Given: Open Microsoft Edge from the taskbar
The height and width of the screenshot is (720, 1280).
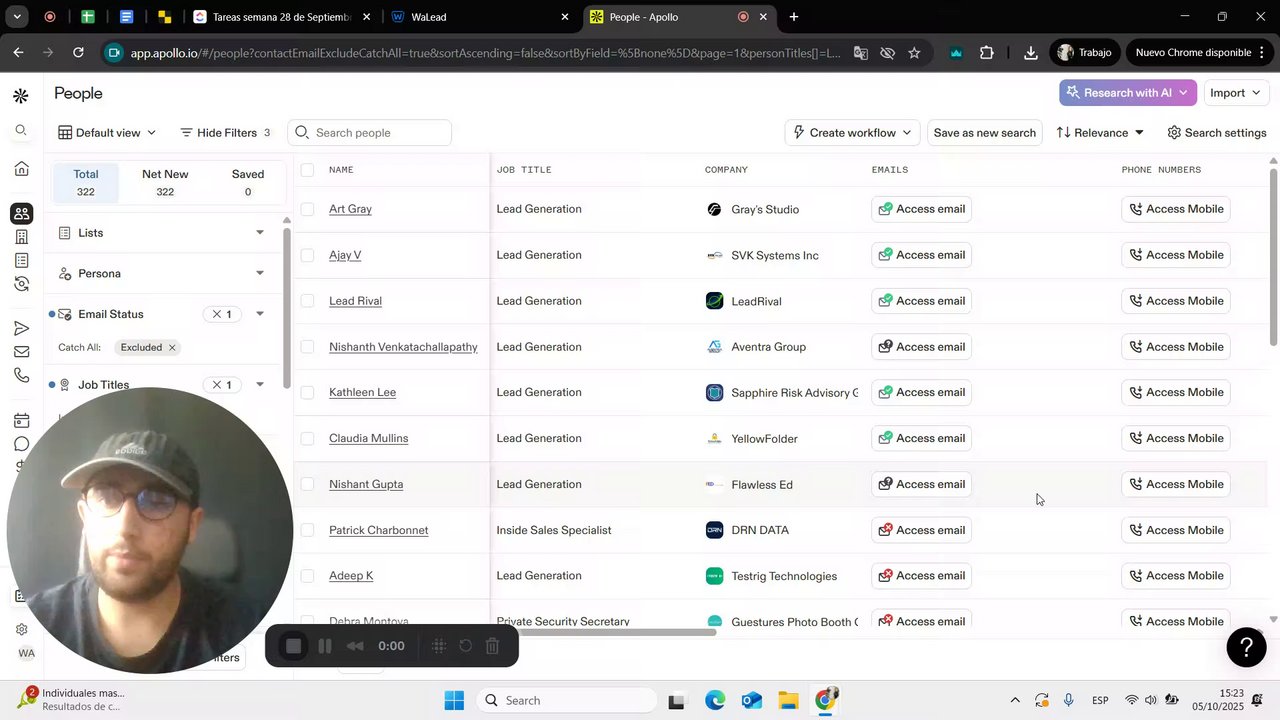Looking at the screenshot, I should [715, 701].
